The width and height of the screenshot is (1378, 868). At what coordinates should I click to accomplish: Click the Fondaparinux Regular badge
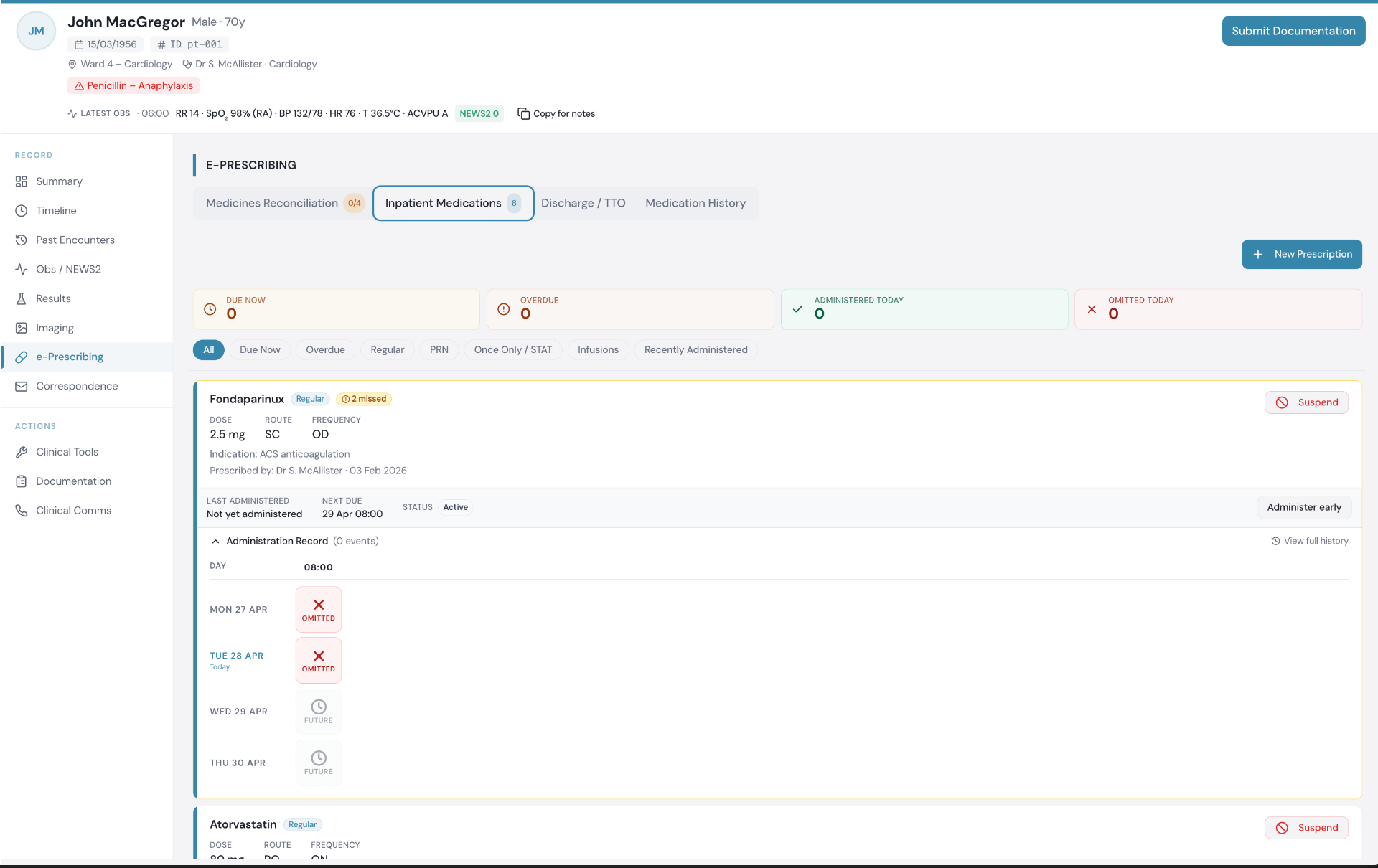(x=310, y=399)
